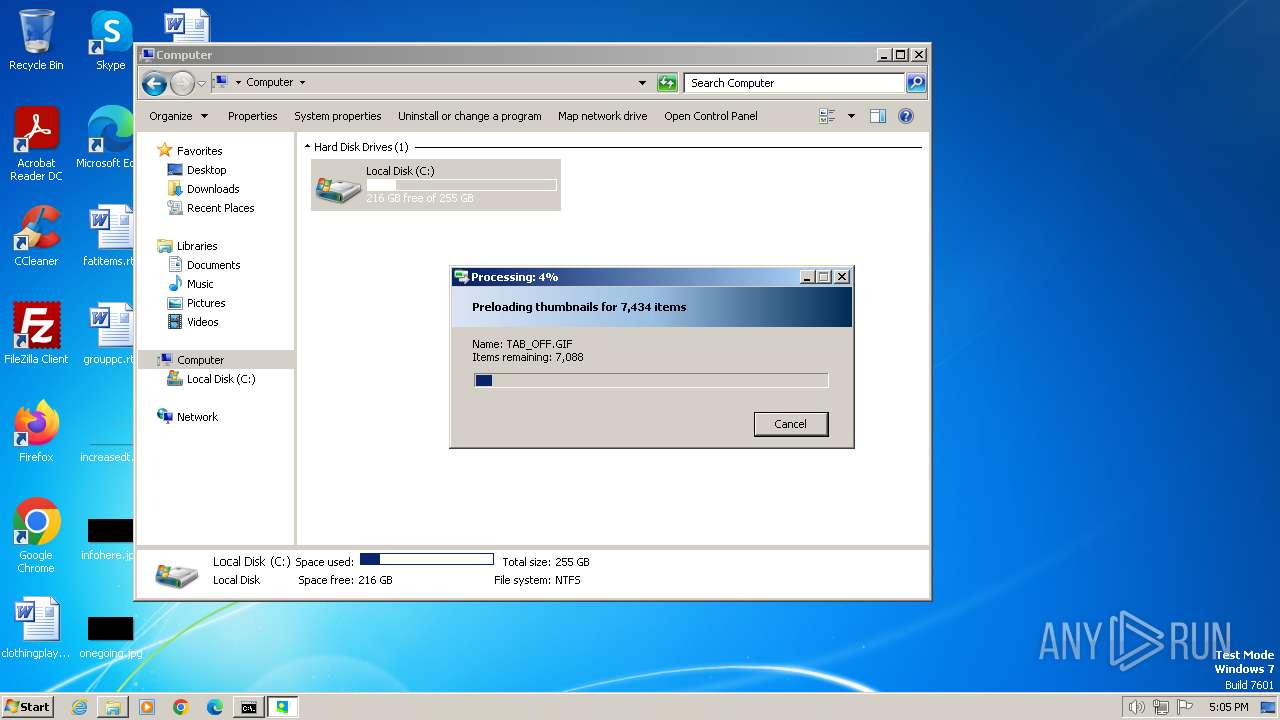Click space used bar in details pane

tap(427, 560)
